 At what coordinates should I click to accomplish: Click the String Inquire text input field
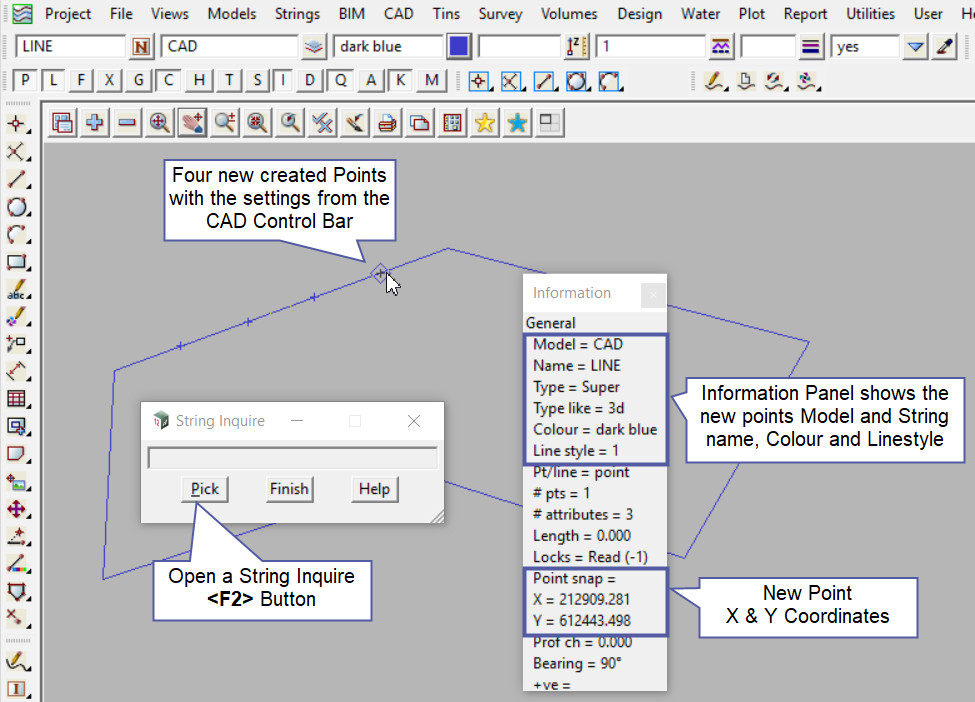(x=292, y=458)
